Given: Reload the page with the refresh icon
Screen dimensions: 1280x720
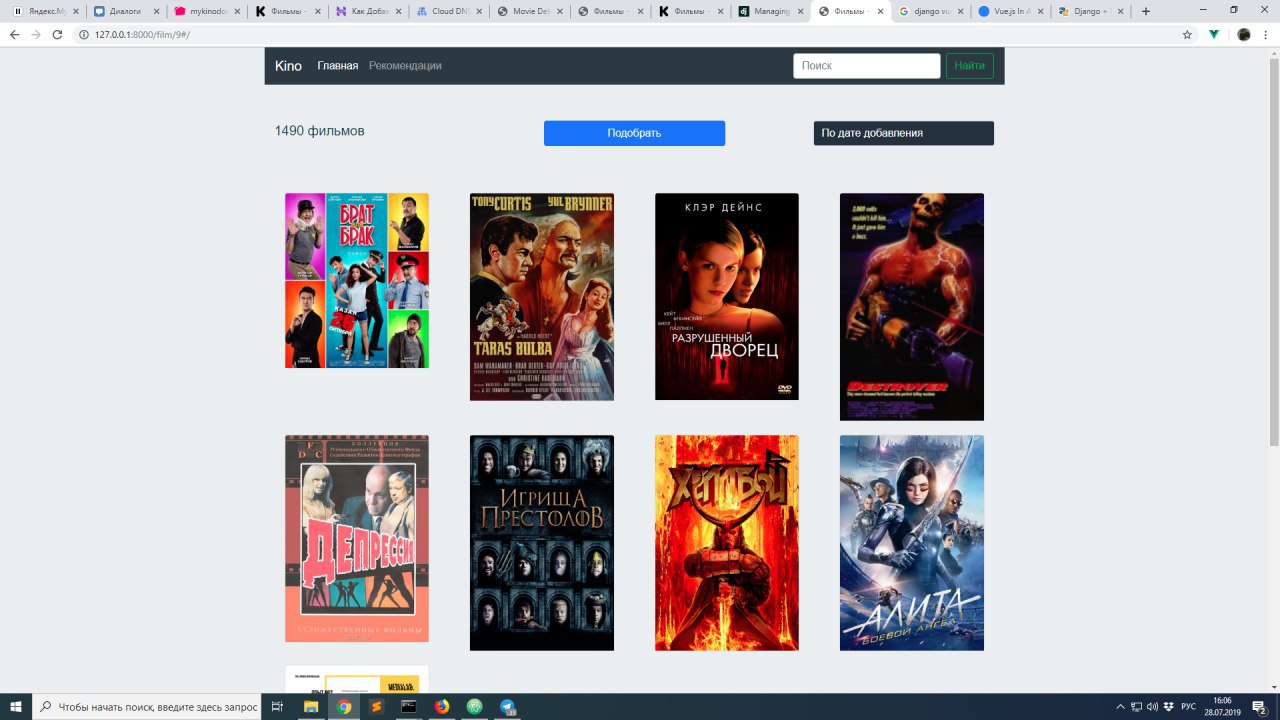Looking at the screenshot, I should click(57, 34).
